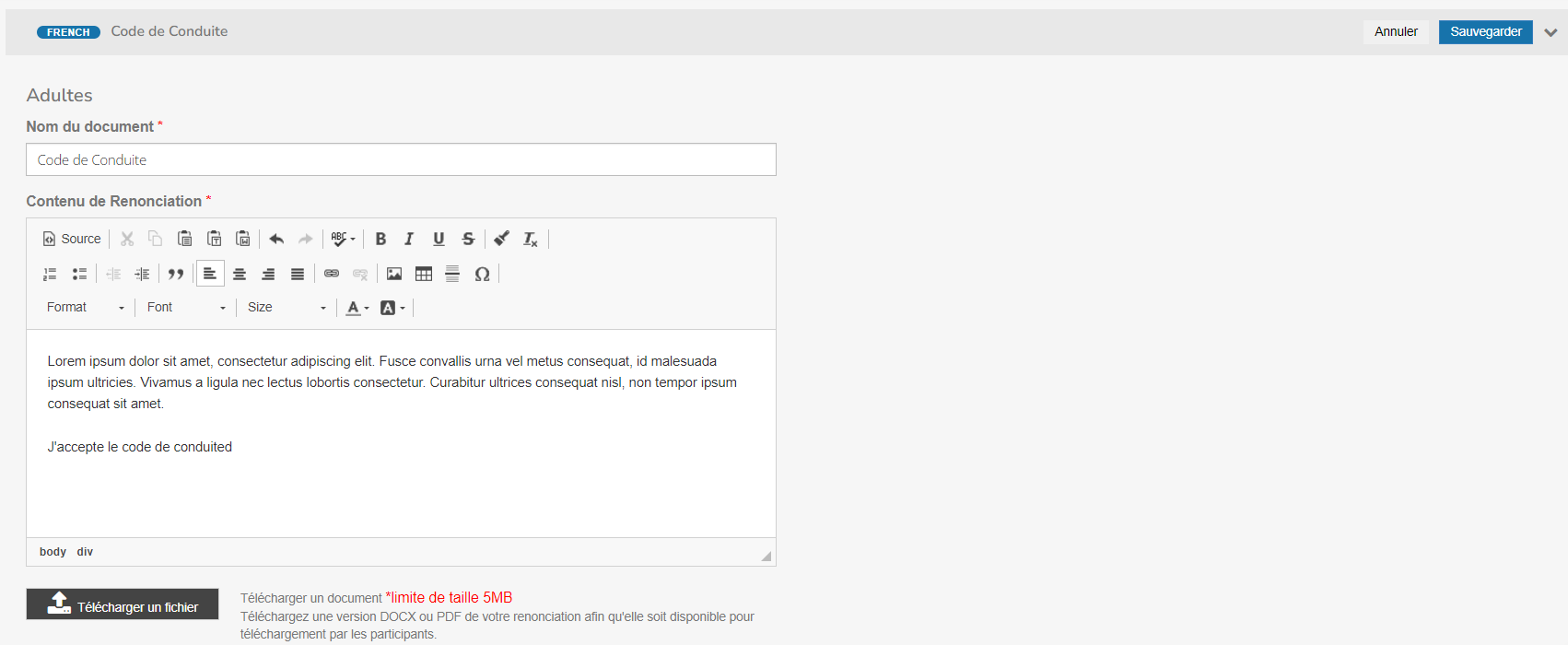Insert a numbered list
This screenshot has height=645, width=1568.
click(50, 274)
